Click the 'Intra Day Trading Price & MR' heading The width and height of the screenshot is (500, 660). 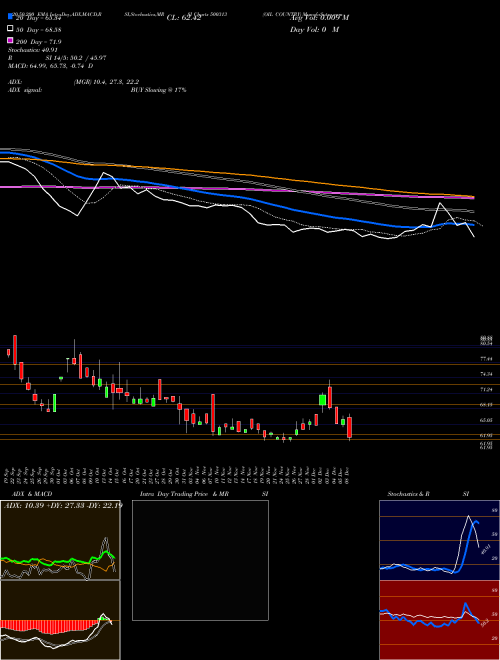(184, 494)
